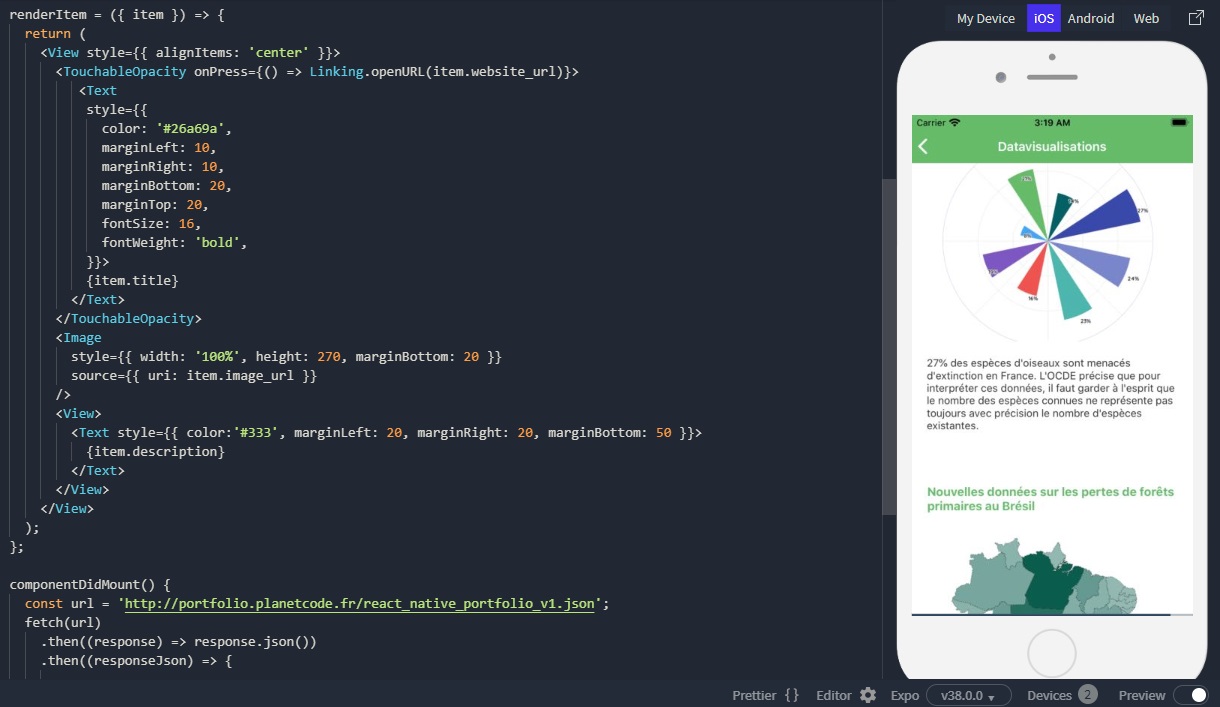The height and width of the screenshot is (707, 1220).
Task: Toggle the Preview switch off
Action: 1190,695
